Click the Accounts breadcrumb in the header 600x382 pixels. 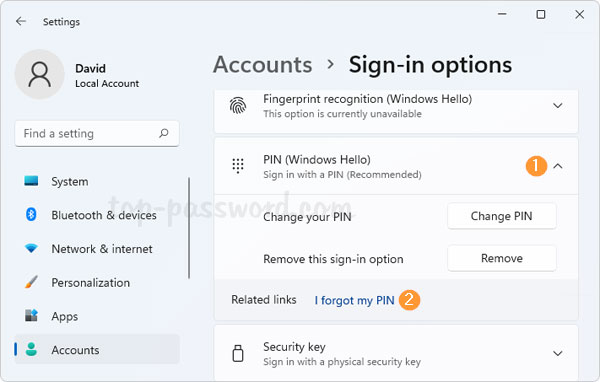[x=262, y=64]
